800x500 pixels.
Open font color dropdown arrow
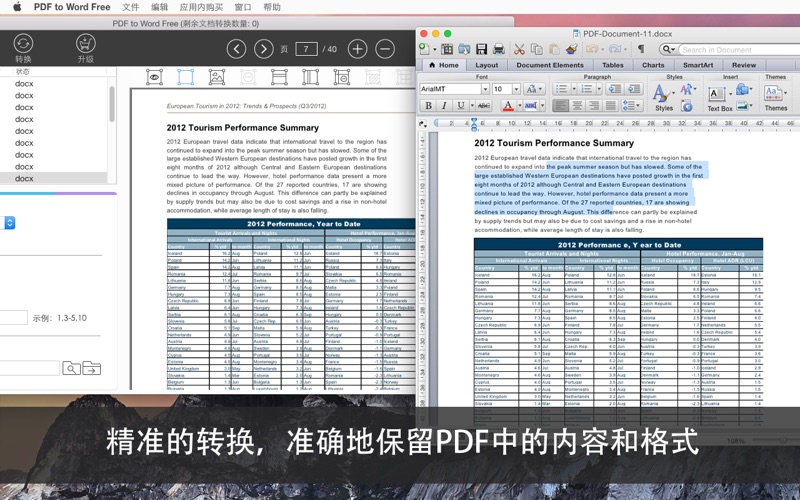point(519,106)
